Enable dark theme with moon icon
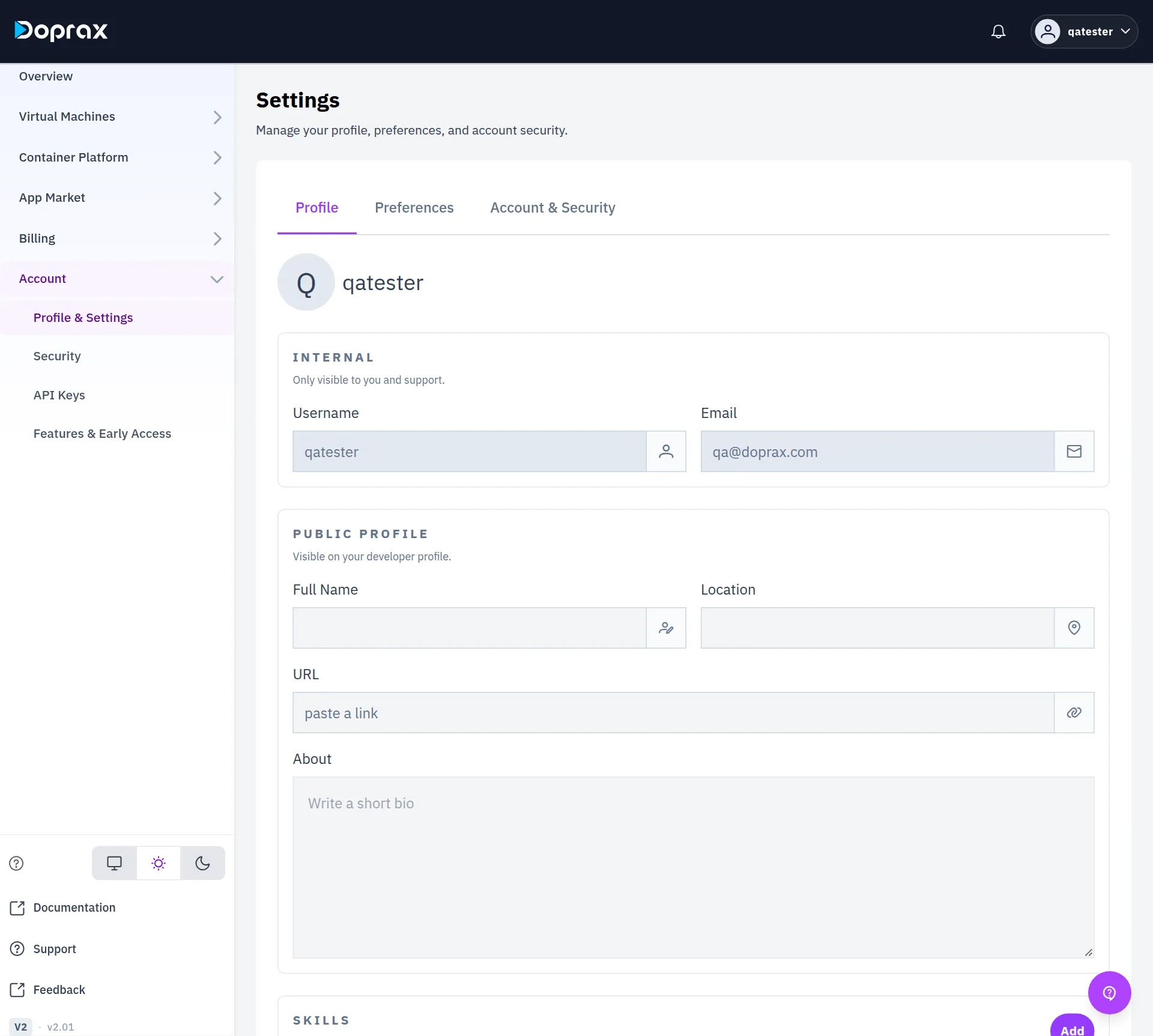 click(203, 863)
